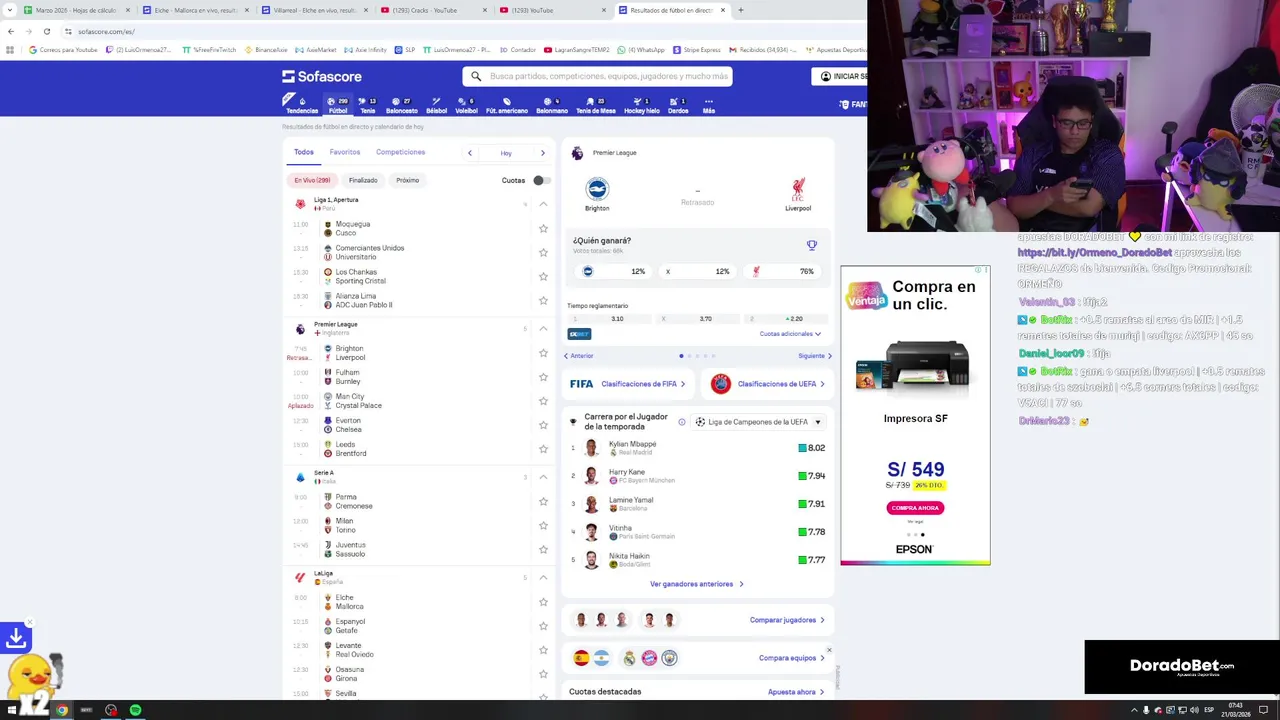This screenshot has width=1280, height=720.
Task: Click the Brighton crest in match card
Action: click(x=597, y=189)
